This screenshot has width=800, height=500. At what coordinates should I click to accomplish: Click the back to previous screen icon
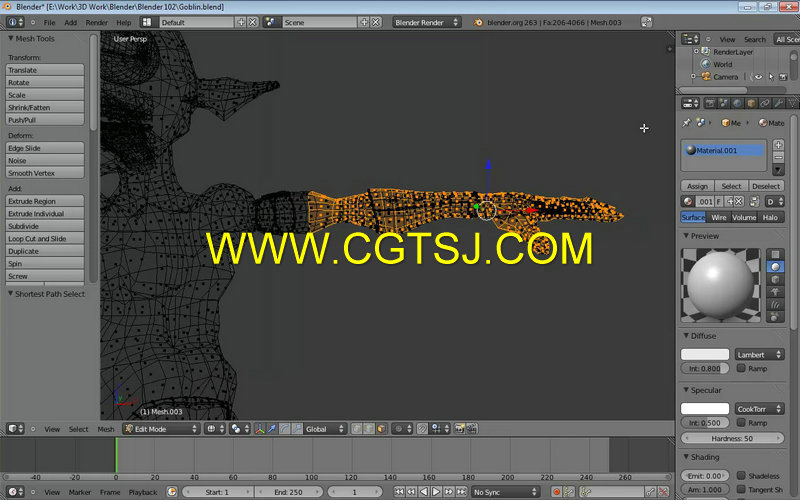point(646,22)
